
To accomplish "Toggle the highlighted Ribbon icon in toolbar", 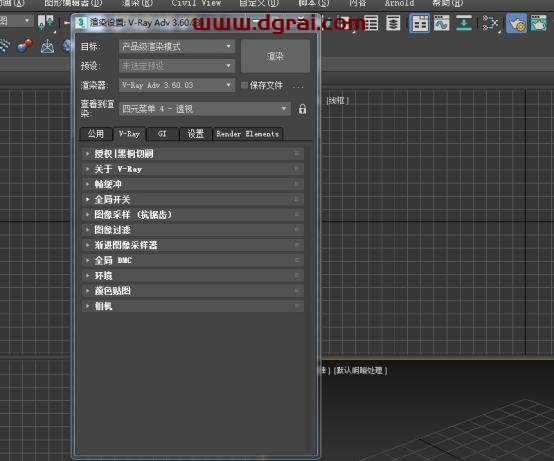I will (420, 24).
